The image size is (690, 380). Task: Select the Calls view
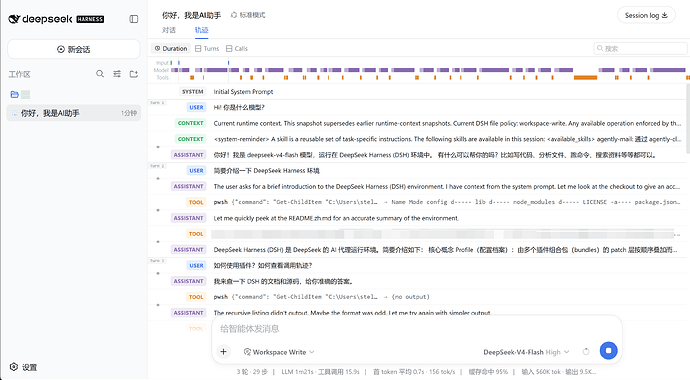(237, 48)
